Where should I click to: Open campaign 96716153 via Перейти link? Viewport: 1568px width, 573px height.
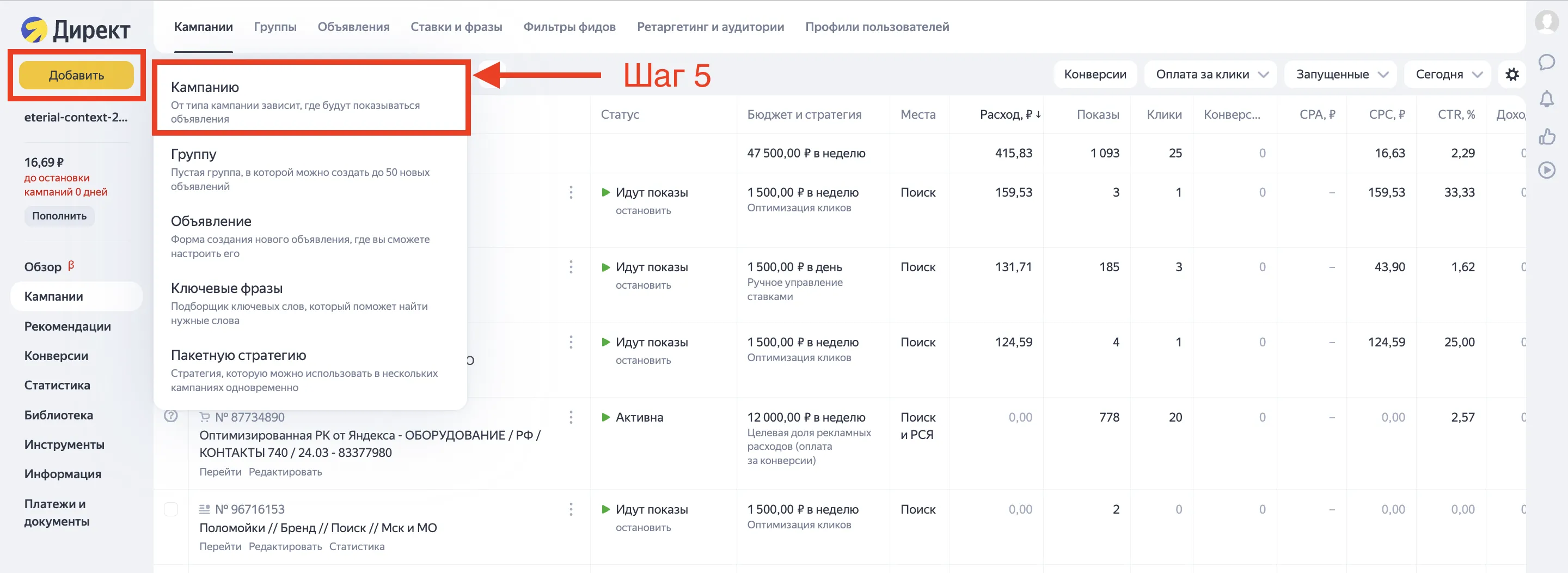pos(222,546)
